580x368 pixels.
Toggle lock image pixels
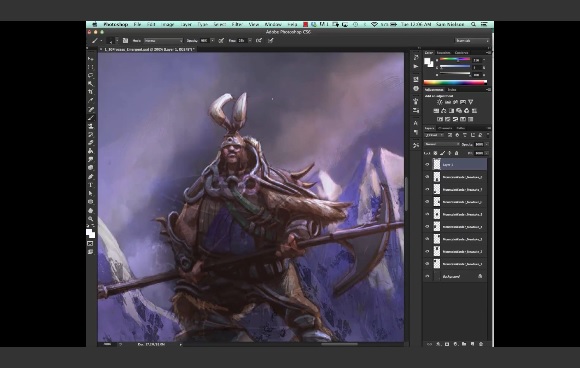[442, 153]
